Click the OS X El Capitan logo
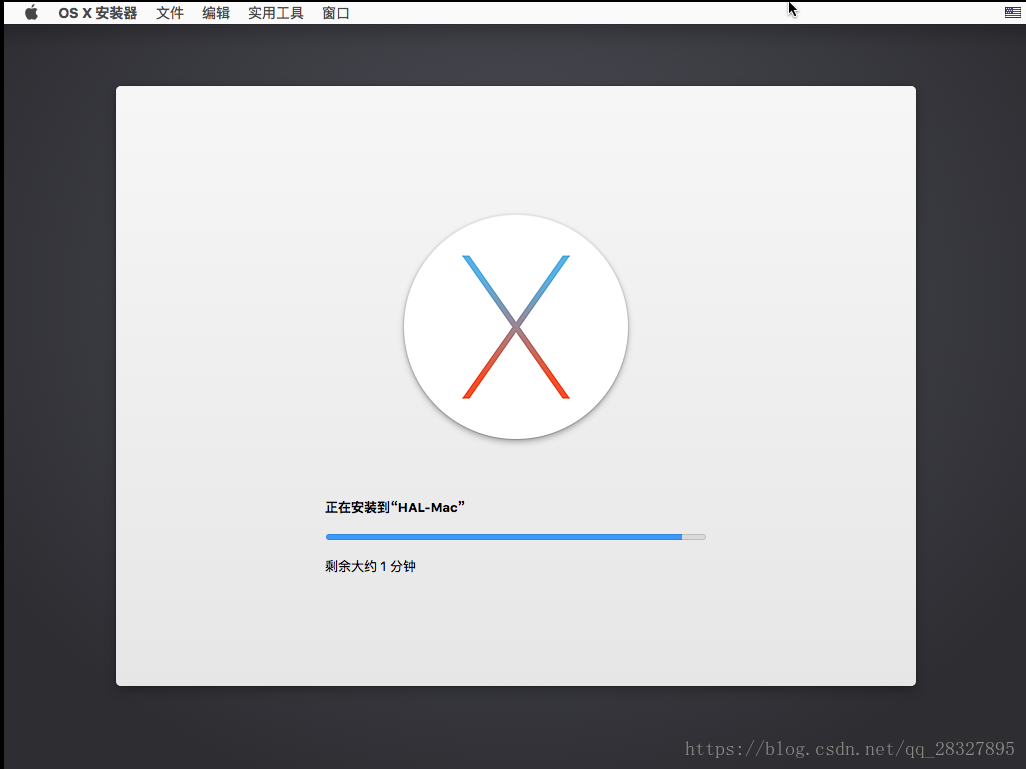The height and width of the screenshot is (769, 1026). coord(516,327)
